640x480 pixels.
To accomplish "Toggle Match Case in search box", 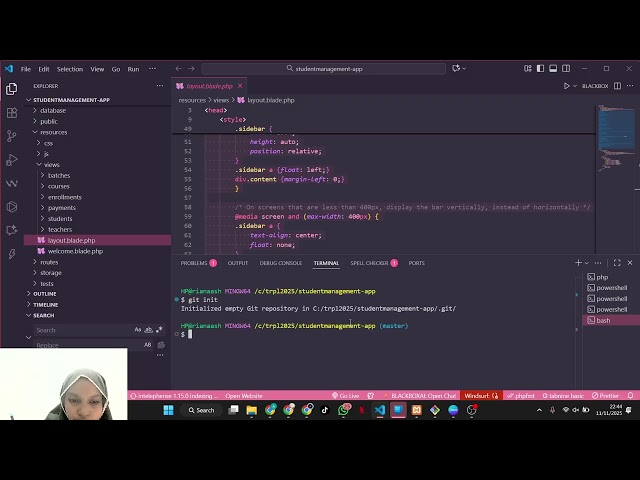I will click(138, 330).
